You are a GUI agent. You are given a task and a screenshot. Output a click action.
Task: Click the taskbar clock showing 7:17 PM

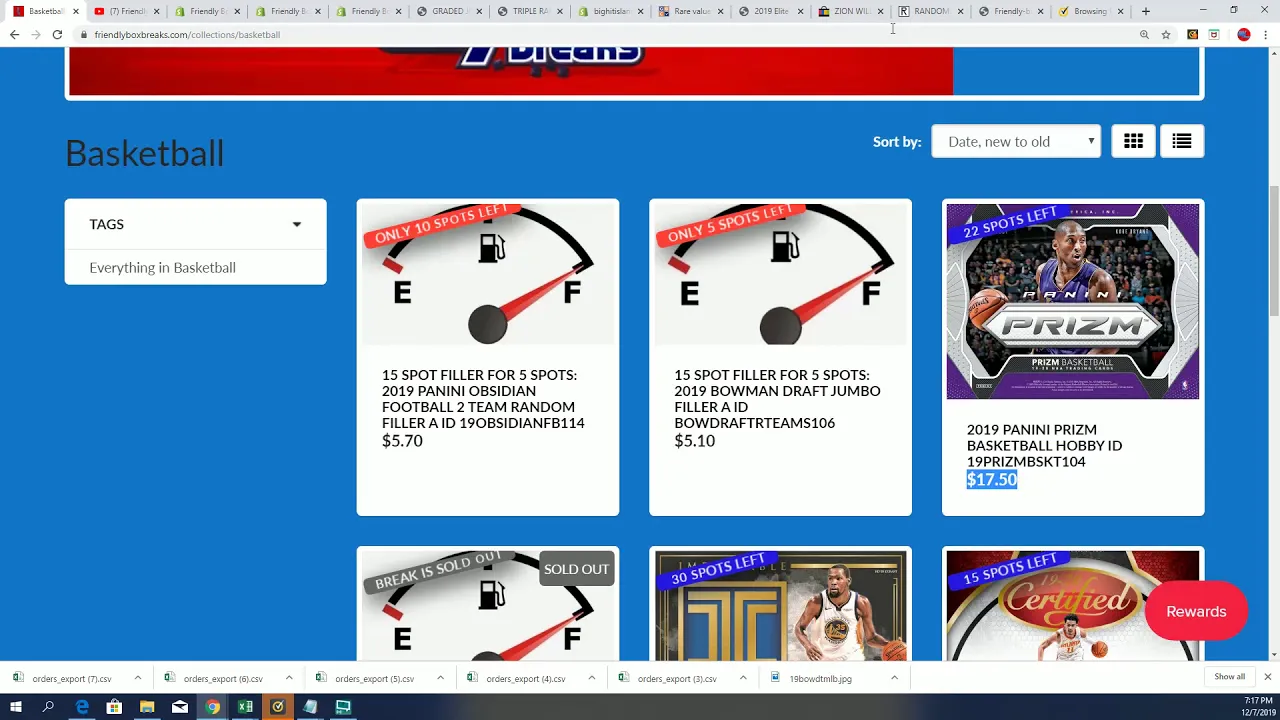1258,706
